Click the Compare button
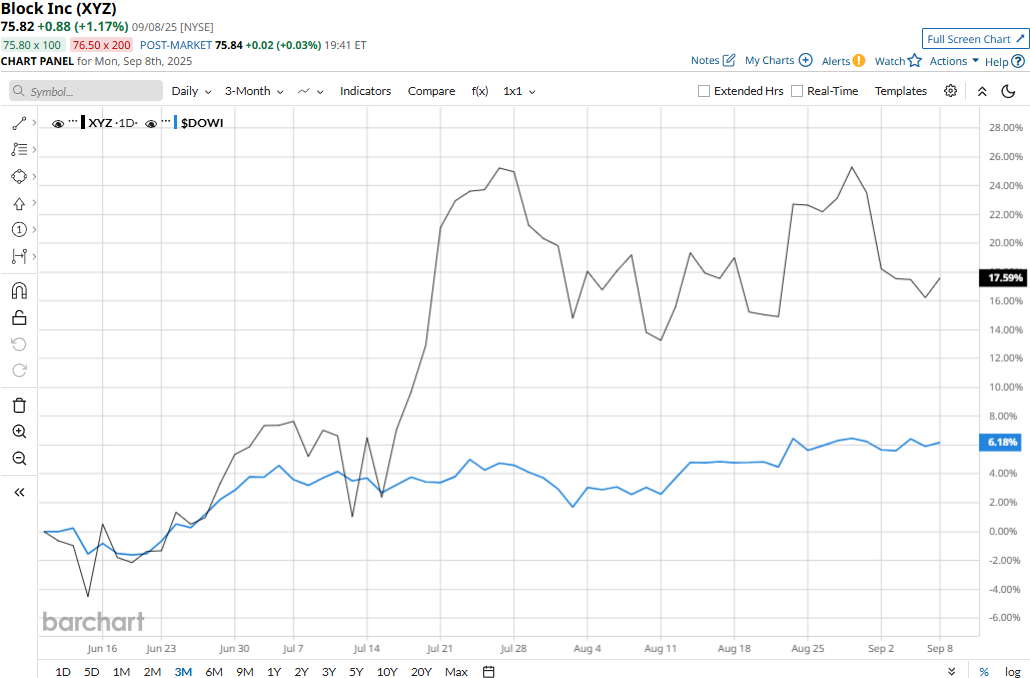The image size is (1030, 678). (431, 91)
